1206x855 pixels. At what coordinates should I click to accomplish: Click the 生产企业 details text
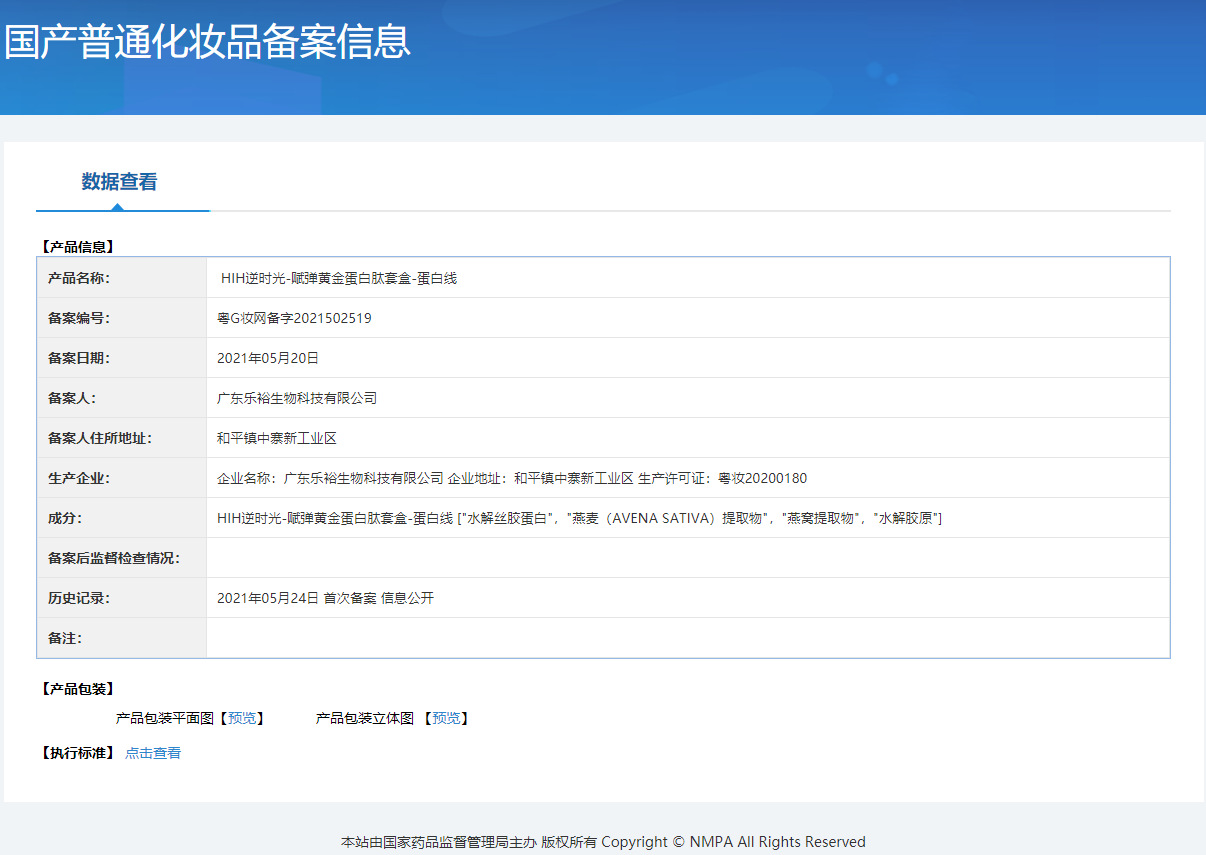[x=511, y=478]
